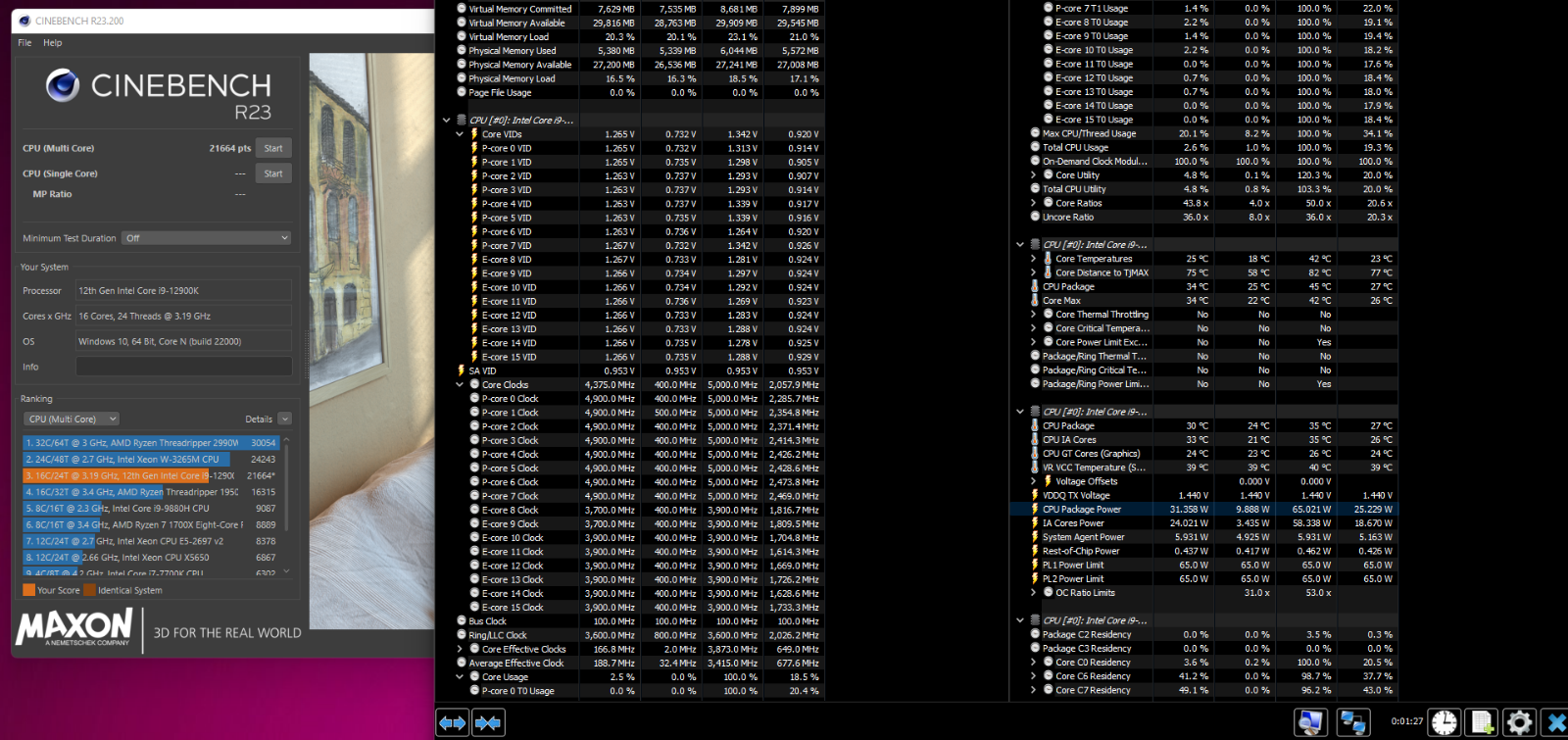Click the Your Score orange swatch

pos(28,590)
